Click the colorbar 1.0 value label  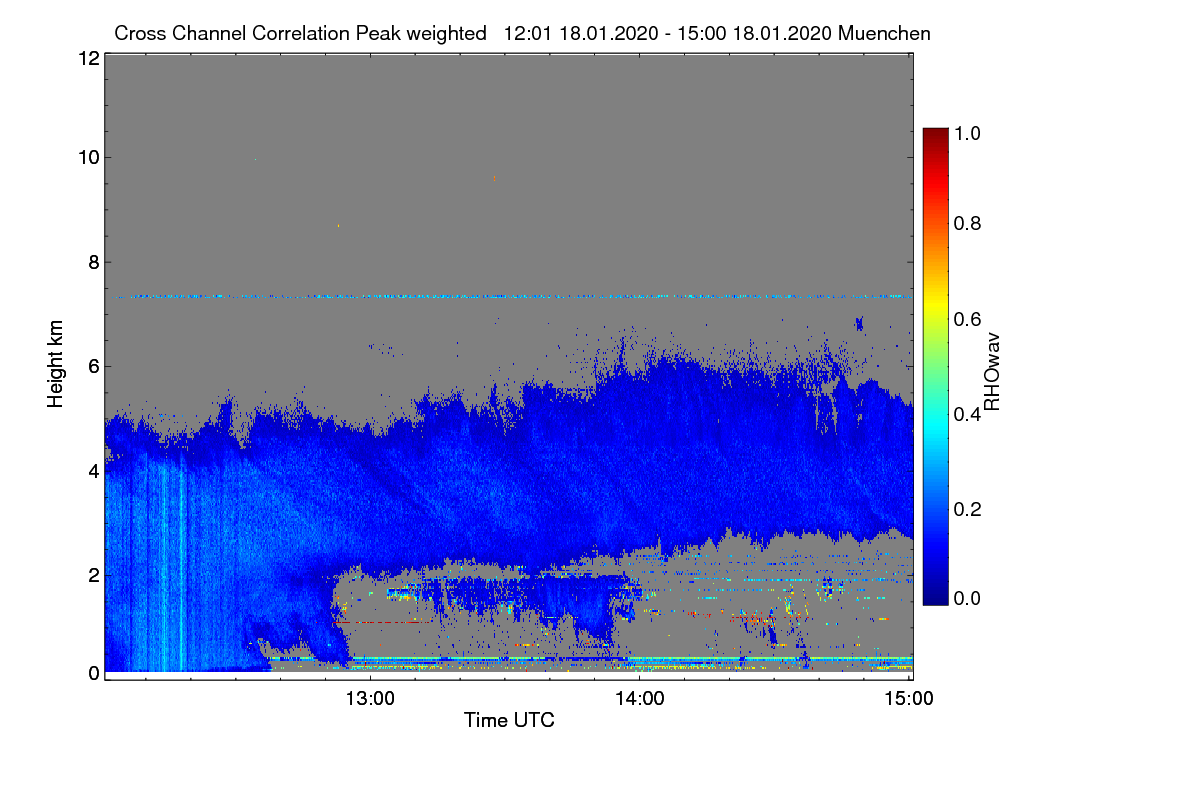coord(969,131)
